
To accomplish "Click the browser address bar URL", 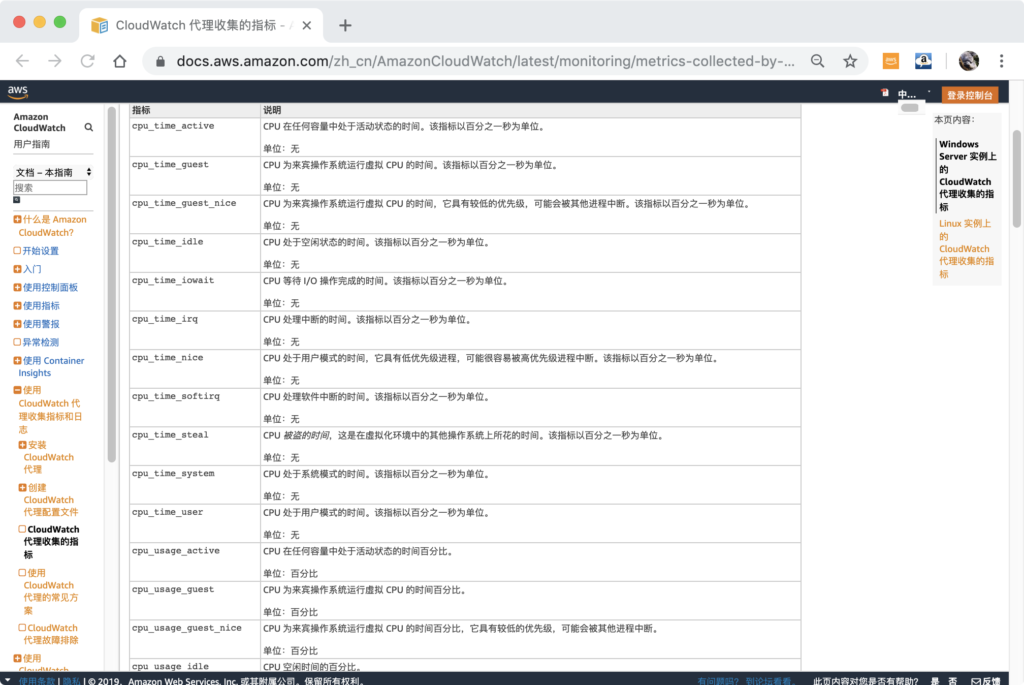I will pos(485,61).
